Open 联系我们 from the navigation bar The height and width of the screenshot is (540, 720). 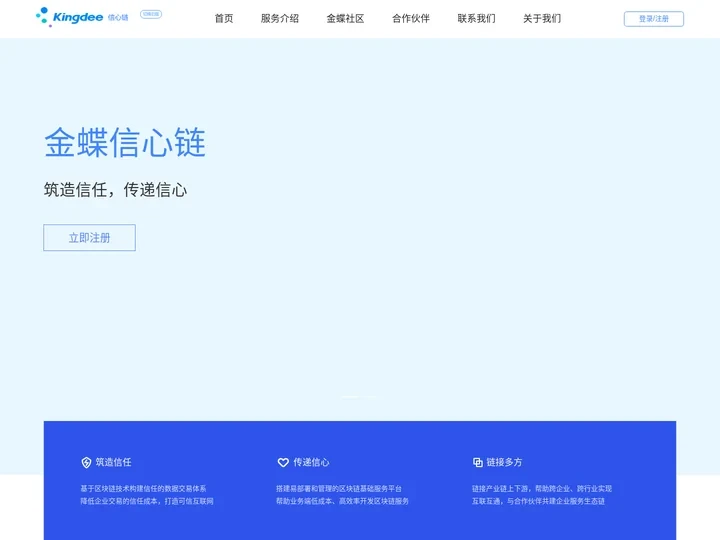click(477, 18)
